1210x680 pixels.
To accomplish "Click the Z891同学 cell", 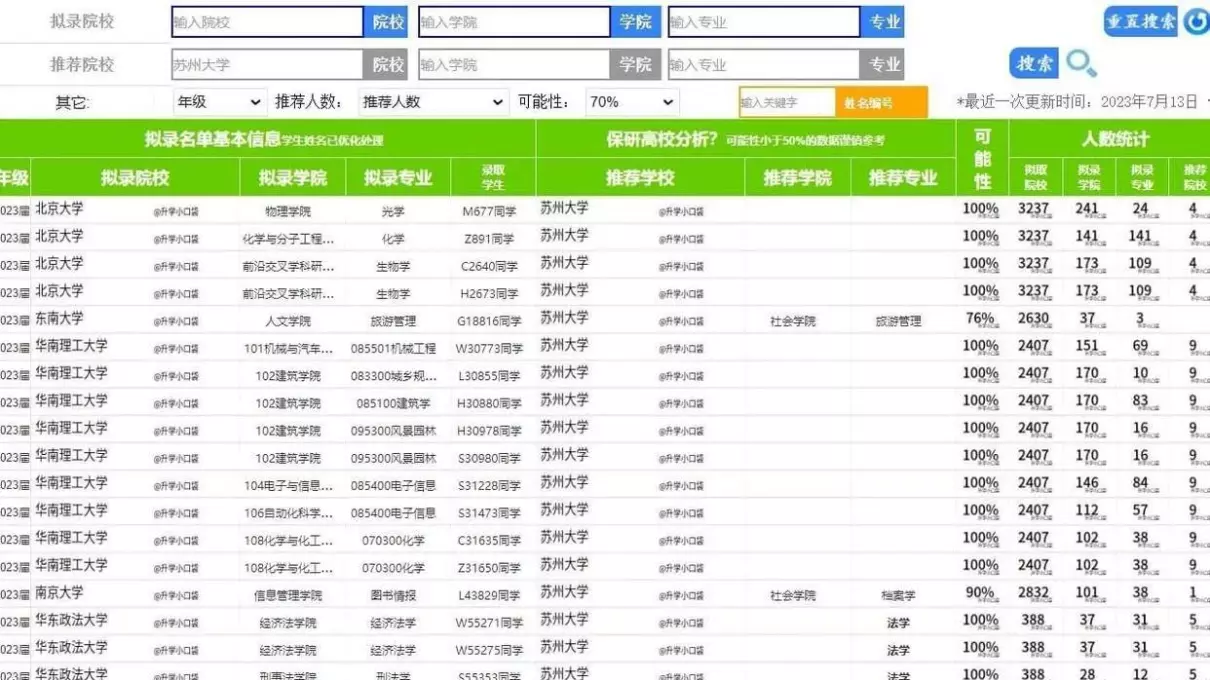I will (490, 240).
